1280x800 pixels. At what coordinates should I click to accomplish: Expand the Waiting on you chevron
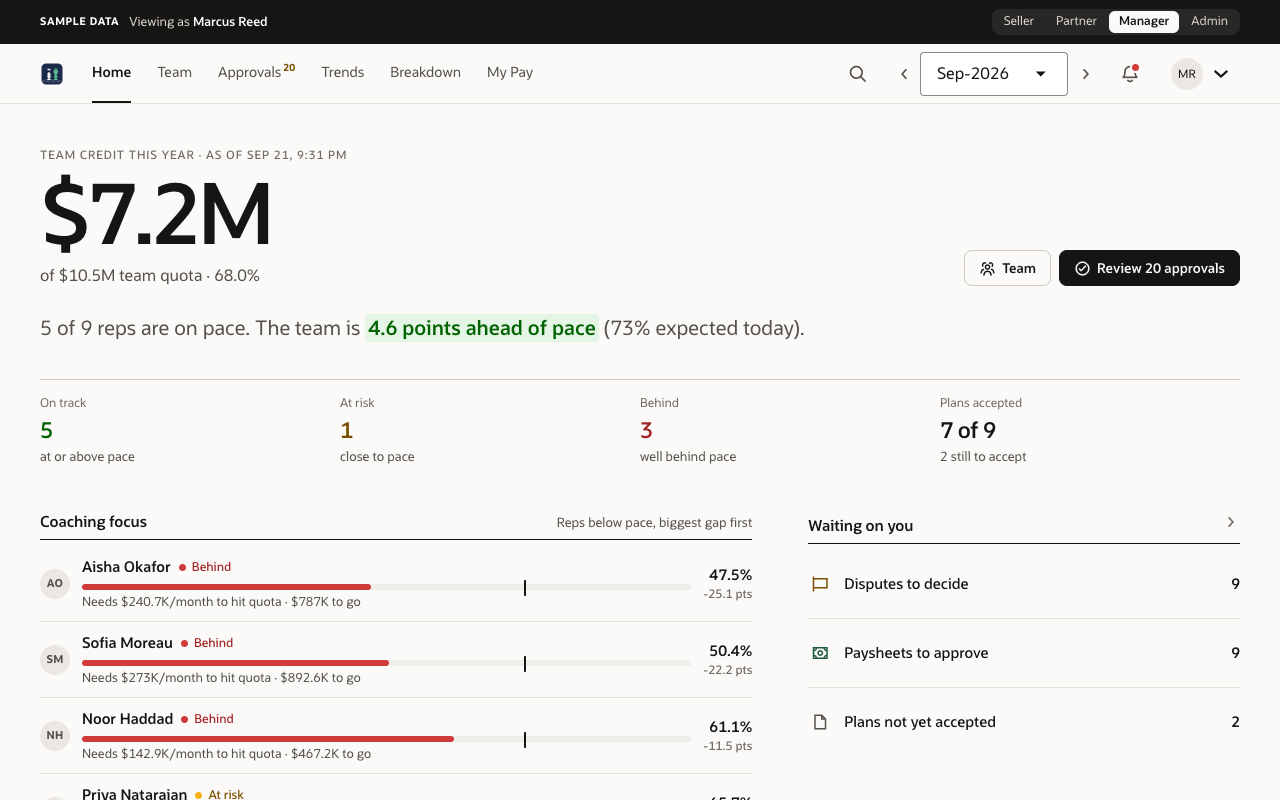1231,522
